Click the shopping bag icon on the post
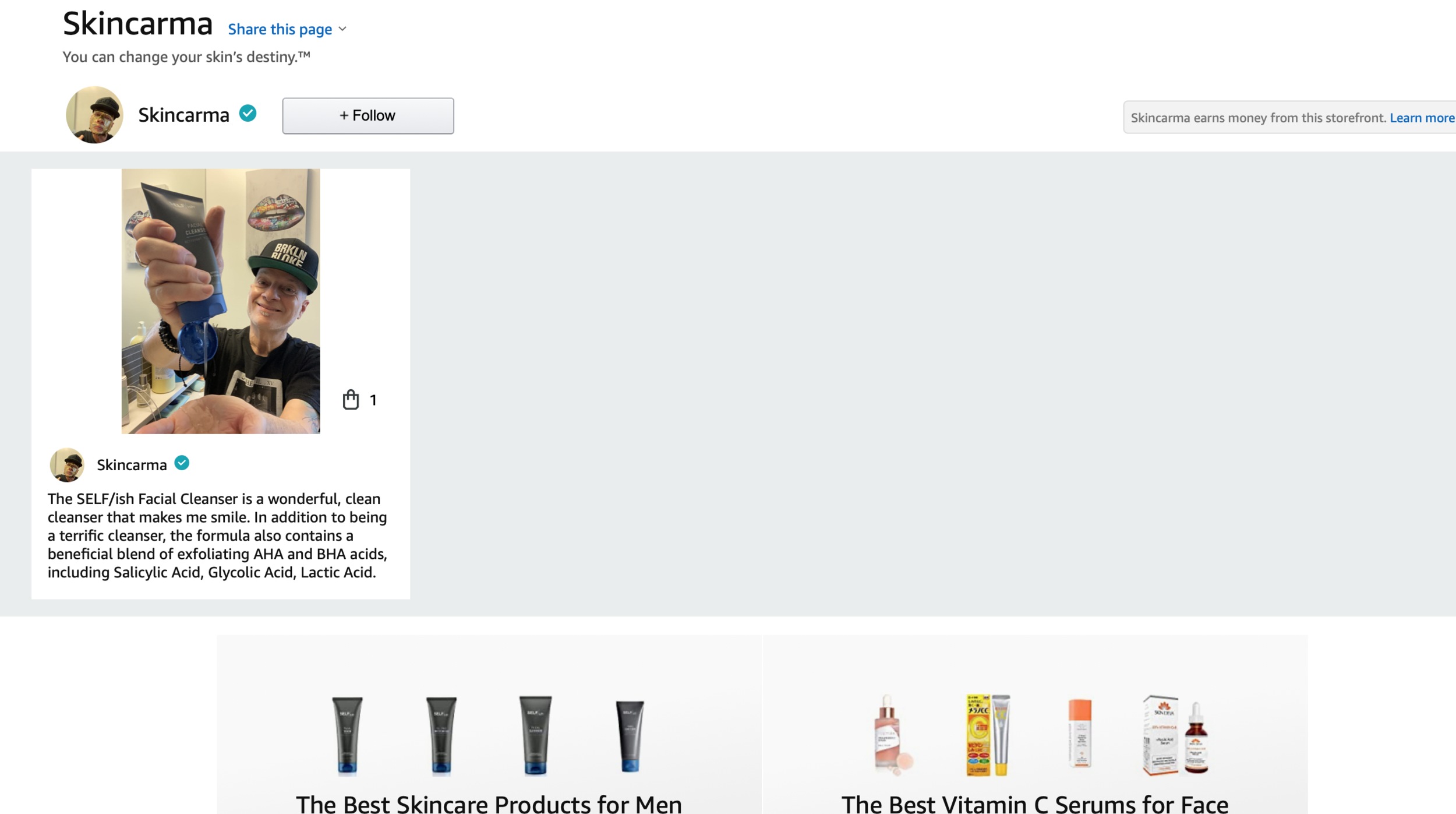Image resolution: width=1456 pixels, height=814 pixels. (x=351, y=400)
